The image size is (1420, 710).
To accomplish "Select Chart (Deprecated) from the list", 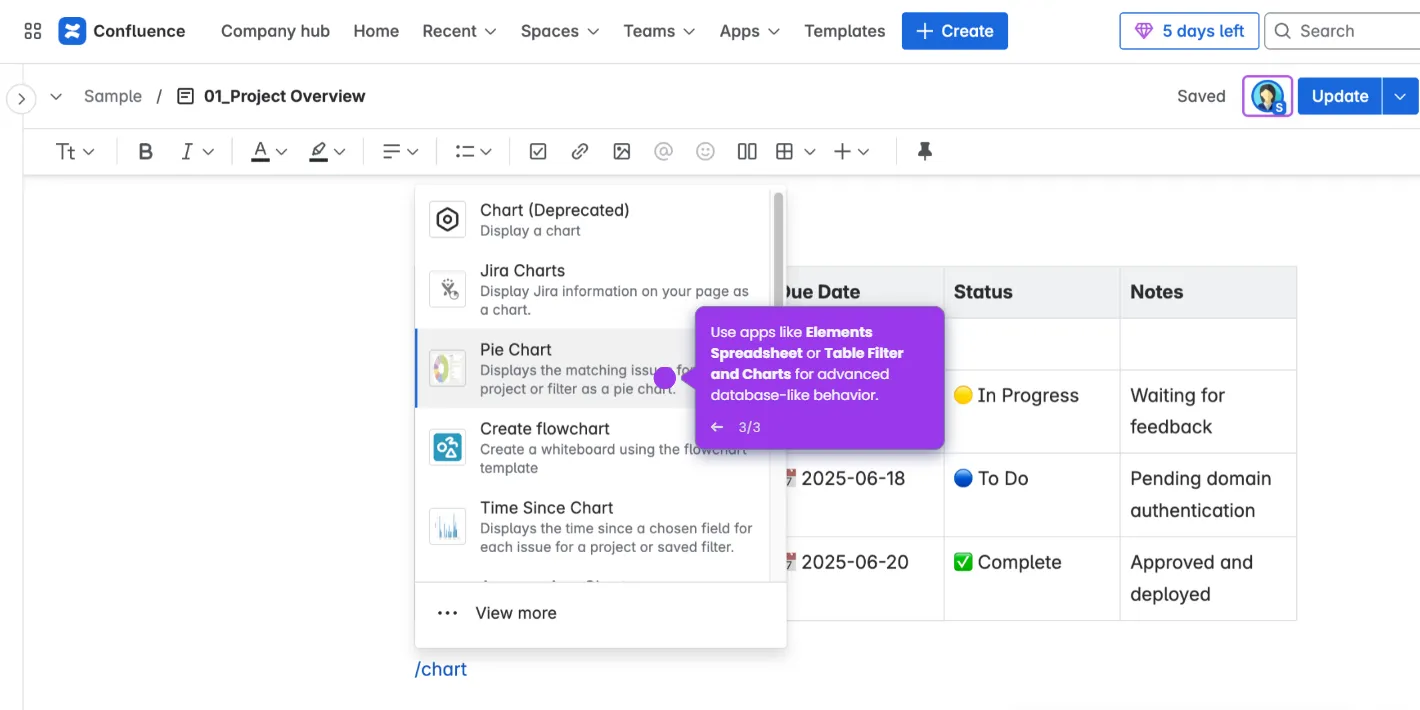I will 594,219.
